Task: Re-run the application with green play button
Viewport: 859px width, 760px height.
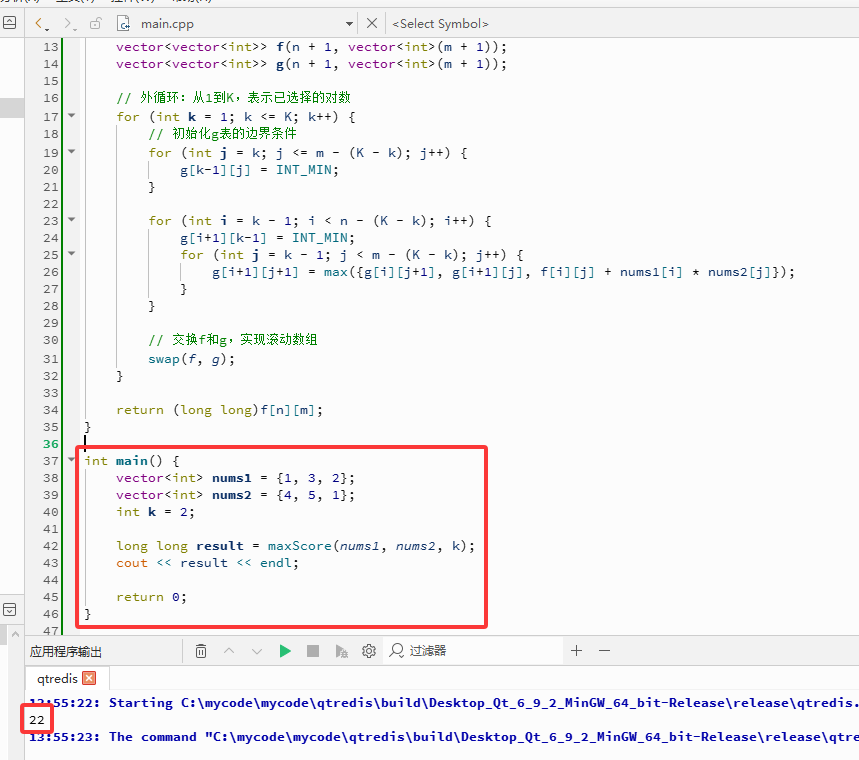Action: 285,651
